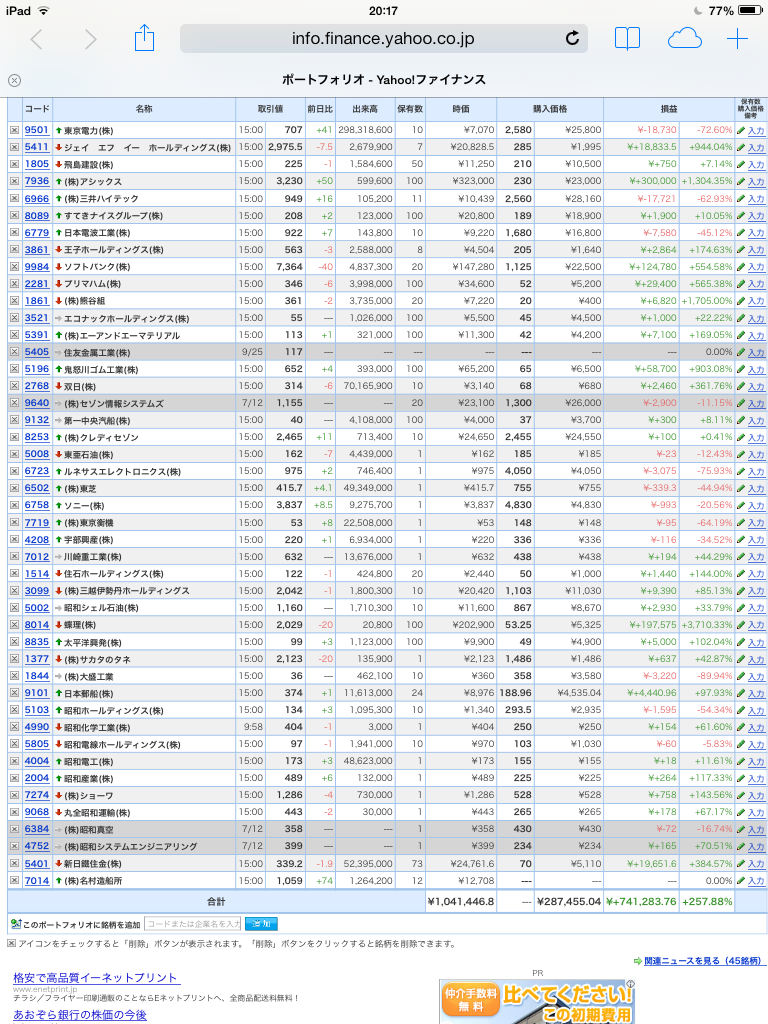Open stock code link 9501
Screen dimensions: 768x1024
click(37, 130)
